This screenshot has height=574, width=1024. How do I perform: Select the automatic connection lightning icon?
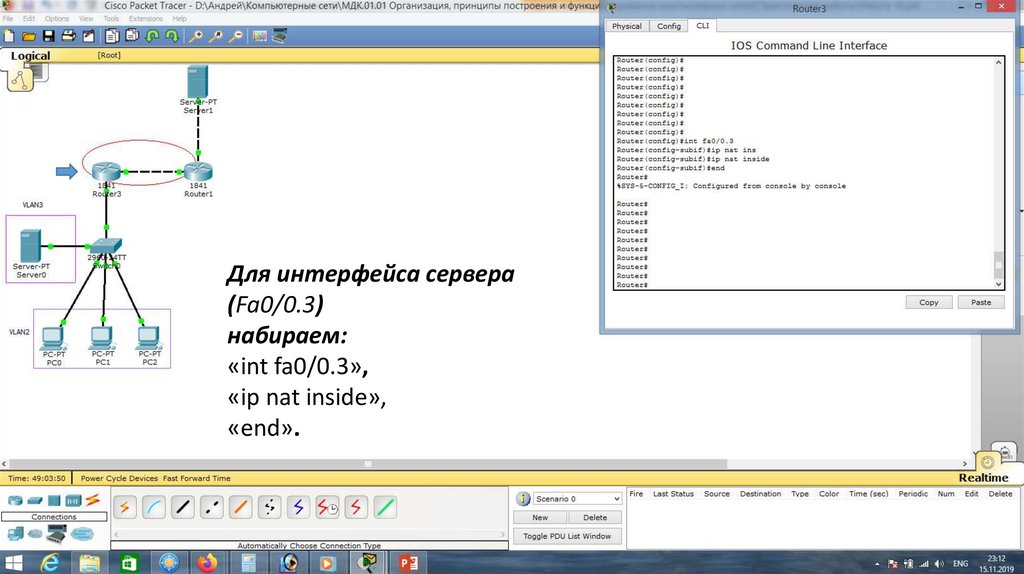click(x=124, y=507)
